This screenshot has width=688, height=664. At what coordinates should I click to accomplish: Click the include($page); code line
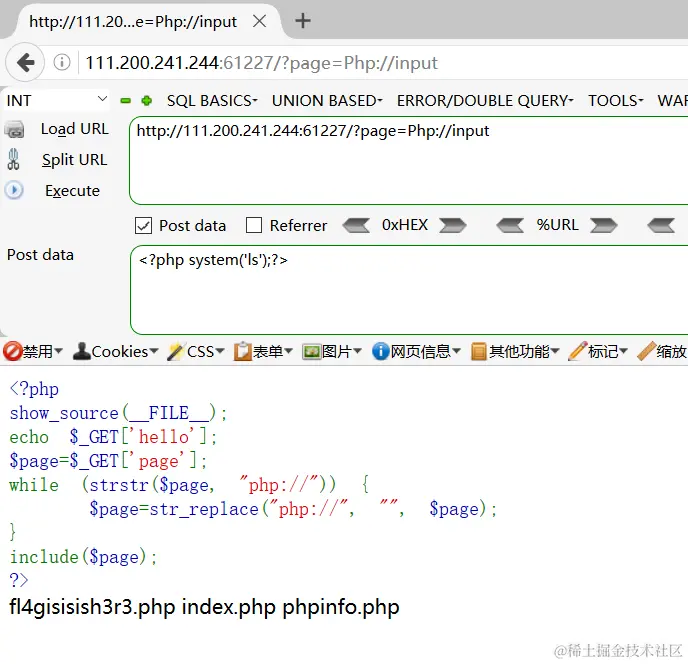(83, 557)
